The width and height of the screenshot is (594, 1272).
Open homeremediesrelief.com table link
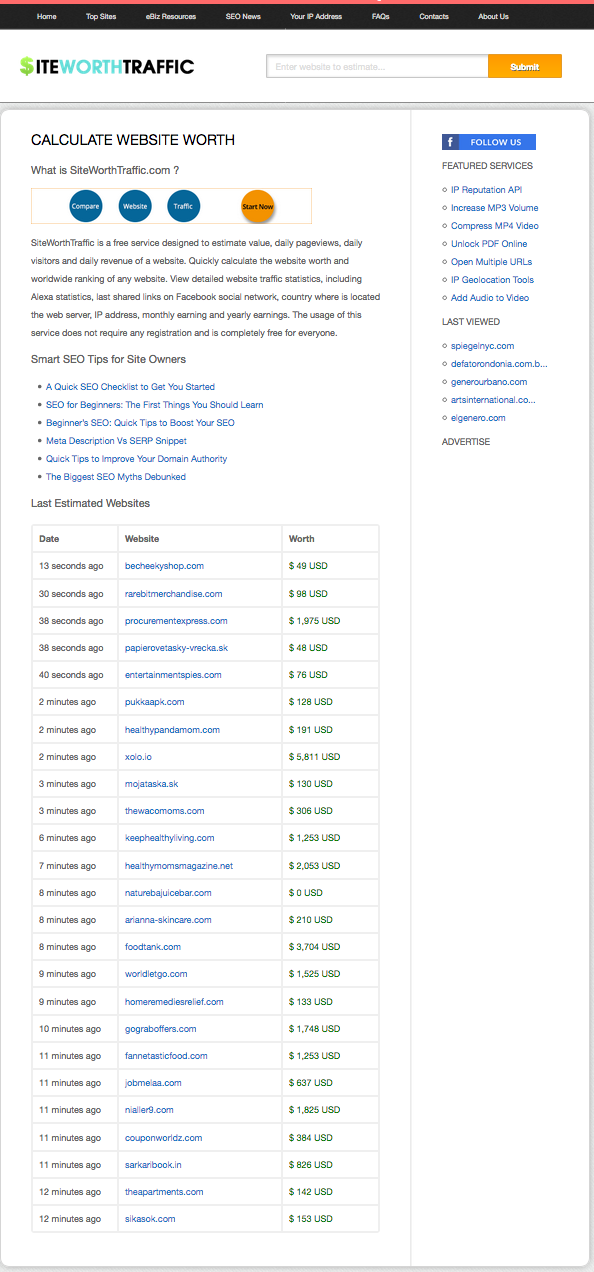coord(174,1002)
